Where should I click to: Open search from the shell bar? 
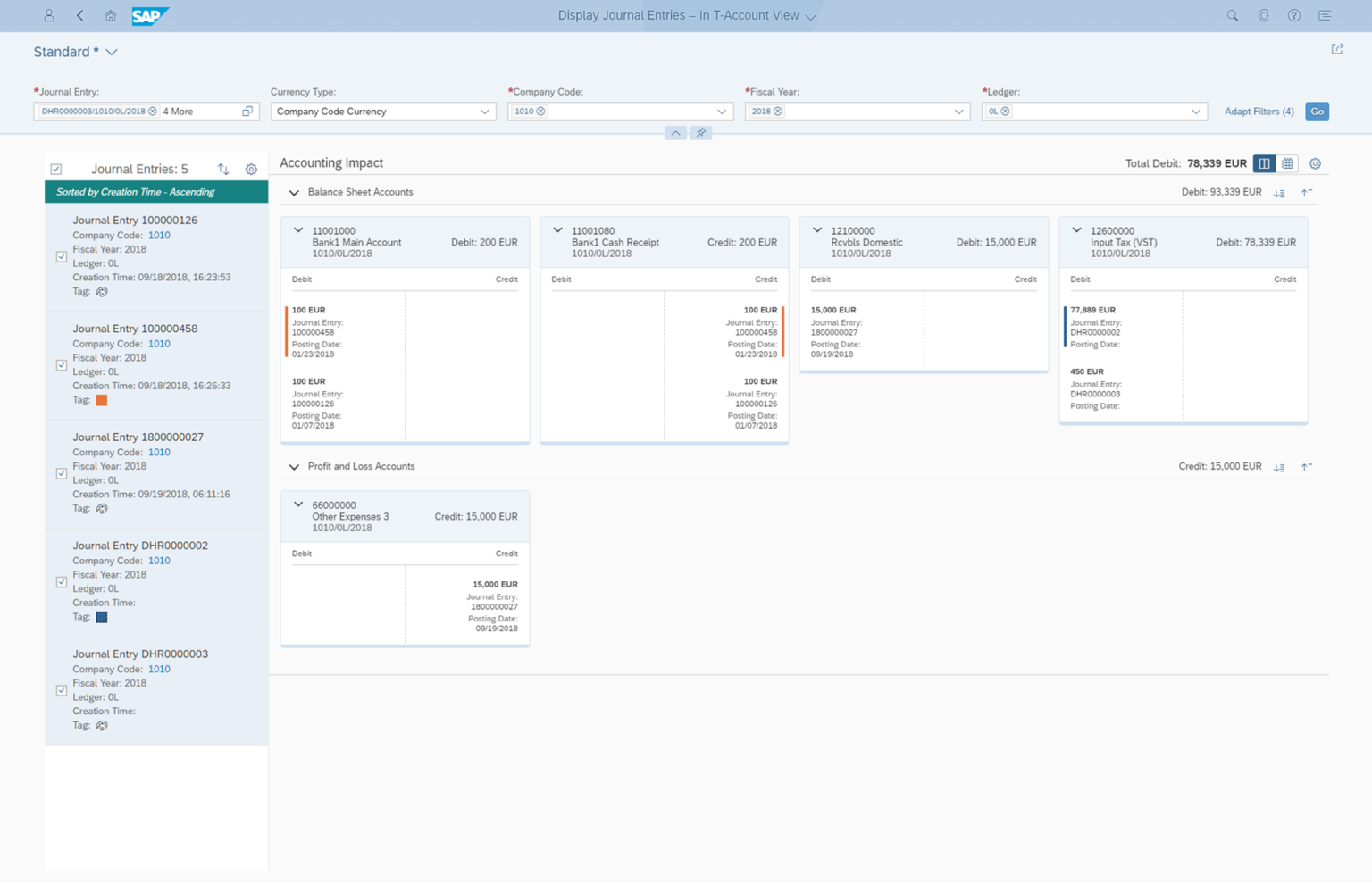click(1232, 15)
